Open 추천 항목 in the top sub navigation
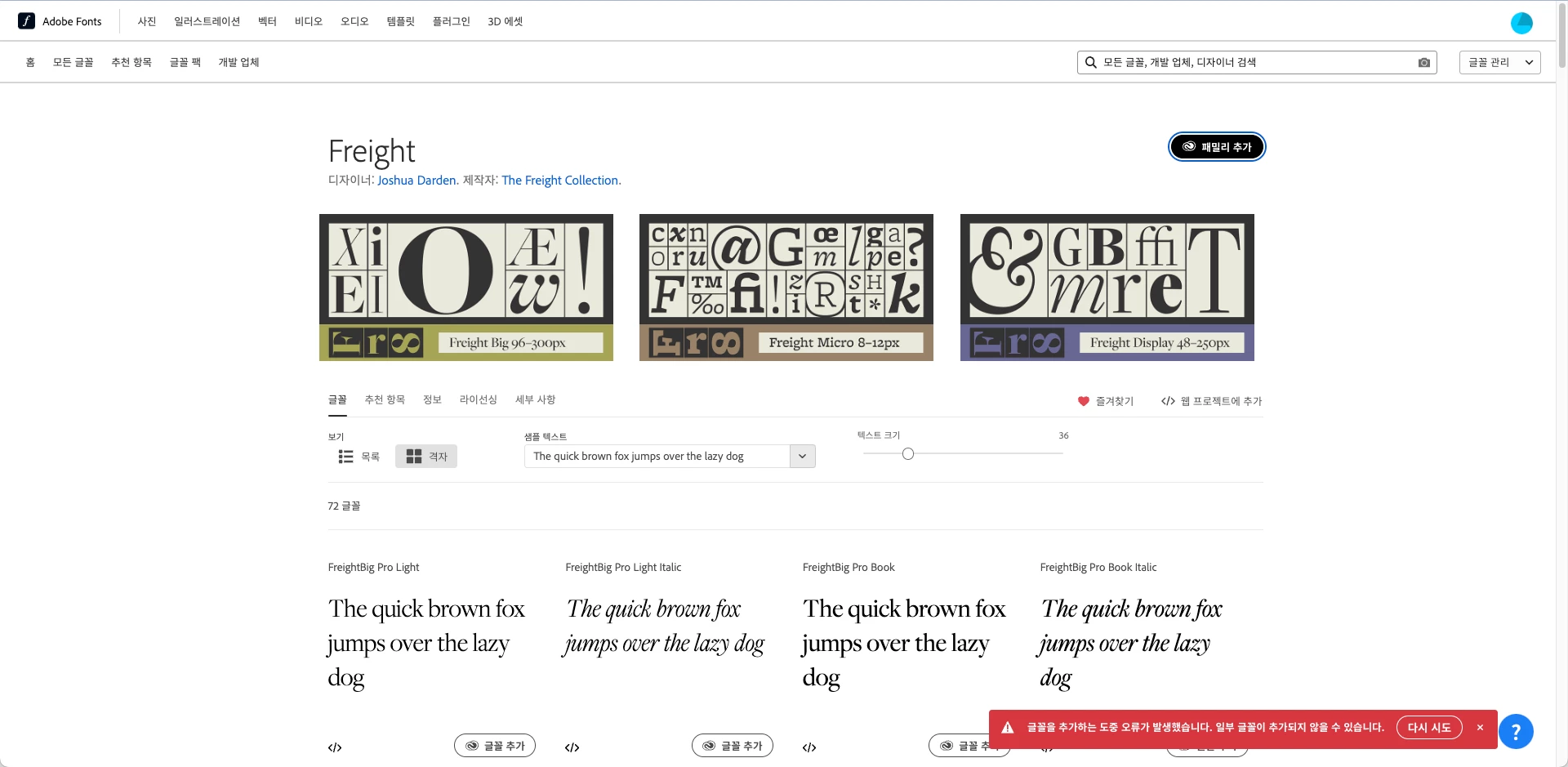 (x=131, y=62)
